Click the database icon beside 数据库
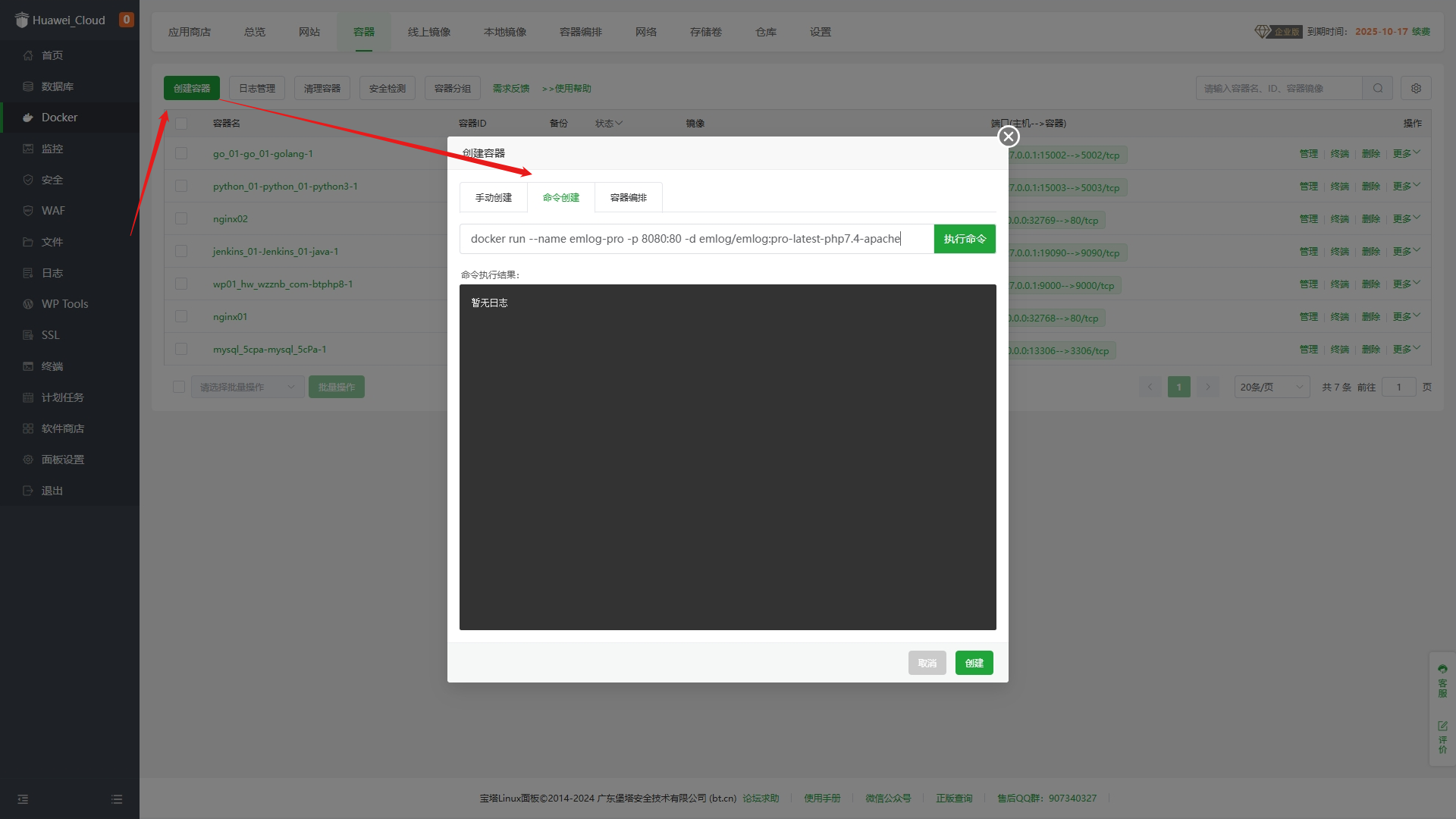The height and width of the screenshot is (819, 1456). point(28,86)
